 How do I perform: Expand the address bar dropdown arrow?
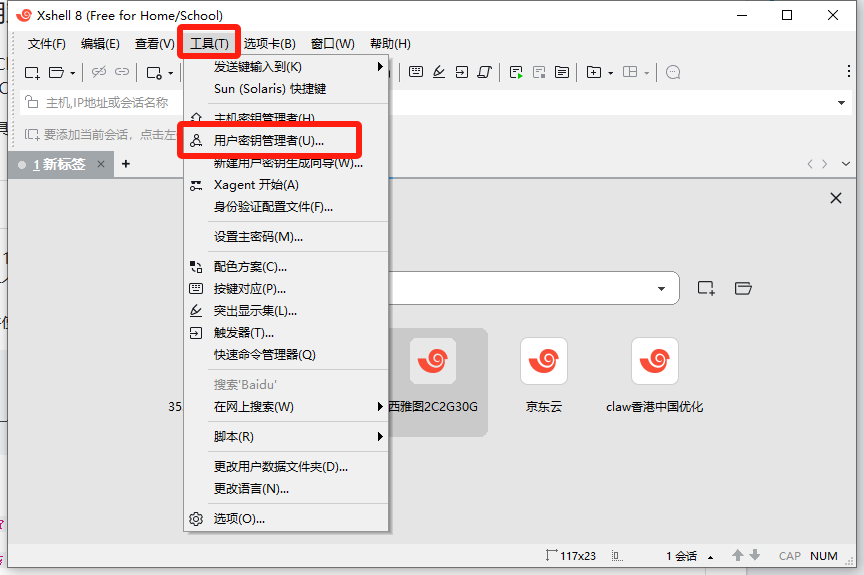[x=841, y=102]
